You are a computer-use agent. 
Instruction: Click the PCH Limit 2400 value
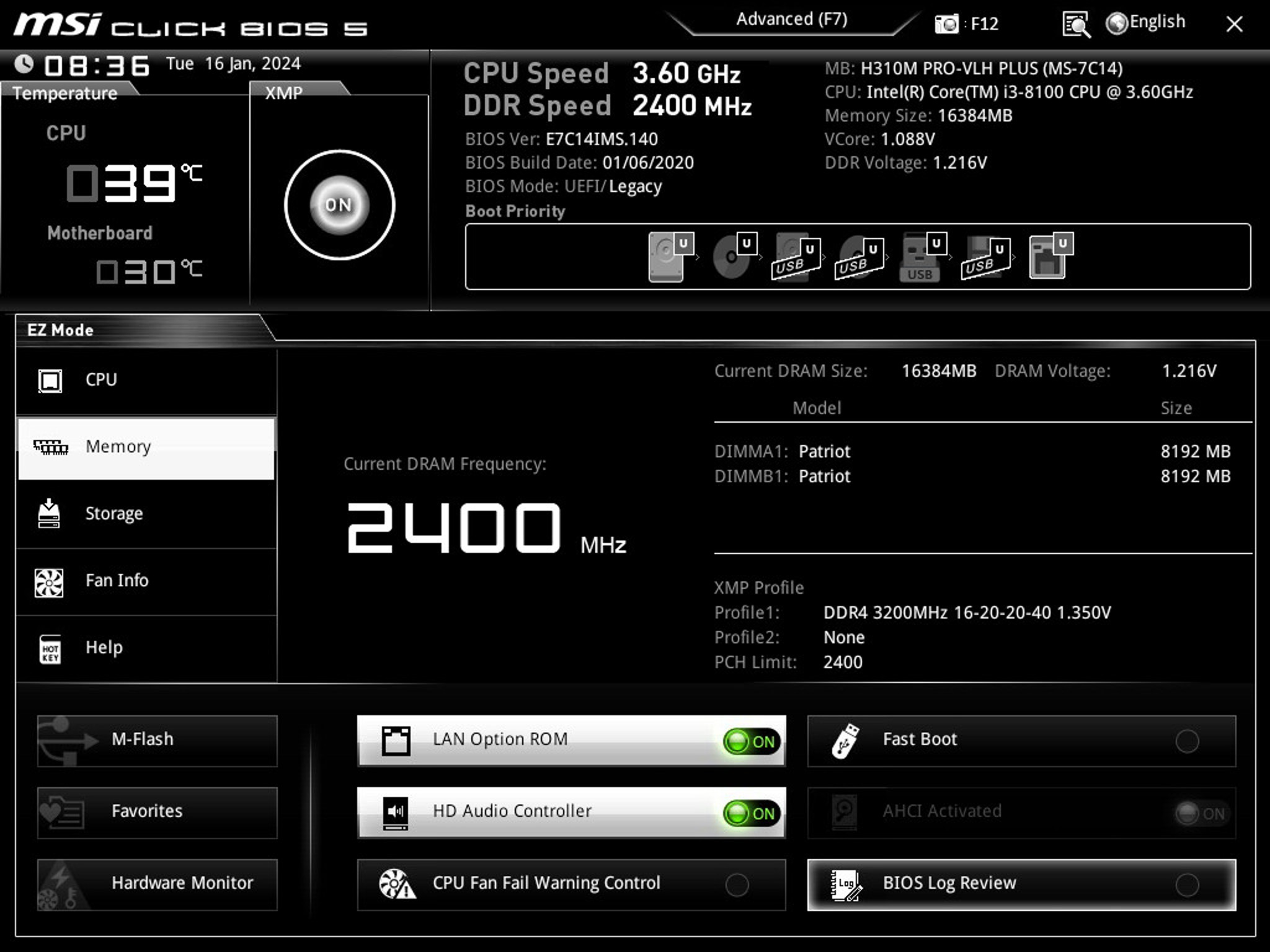pyautogui.click(x=842, y=662)
